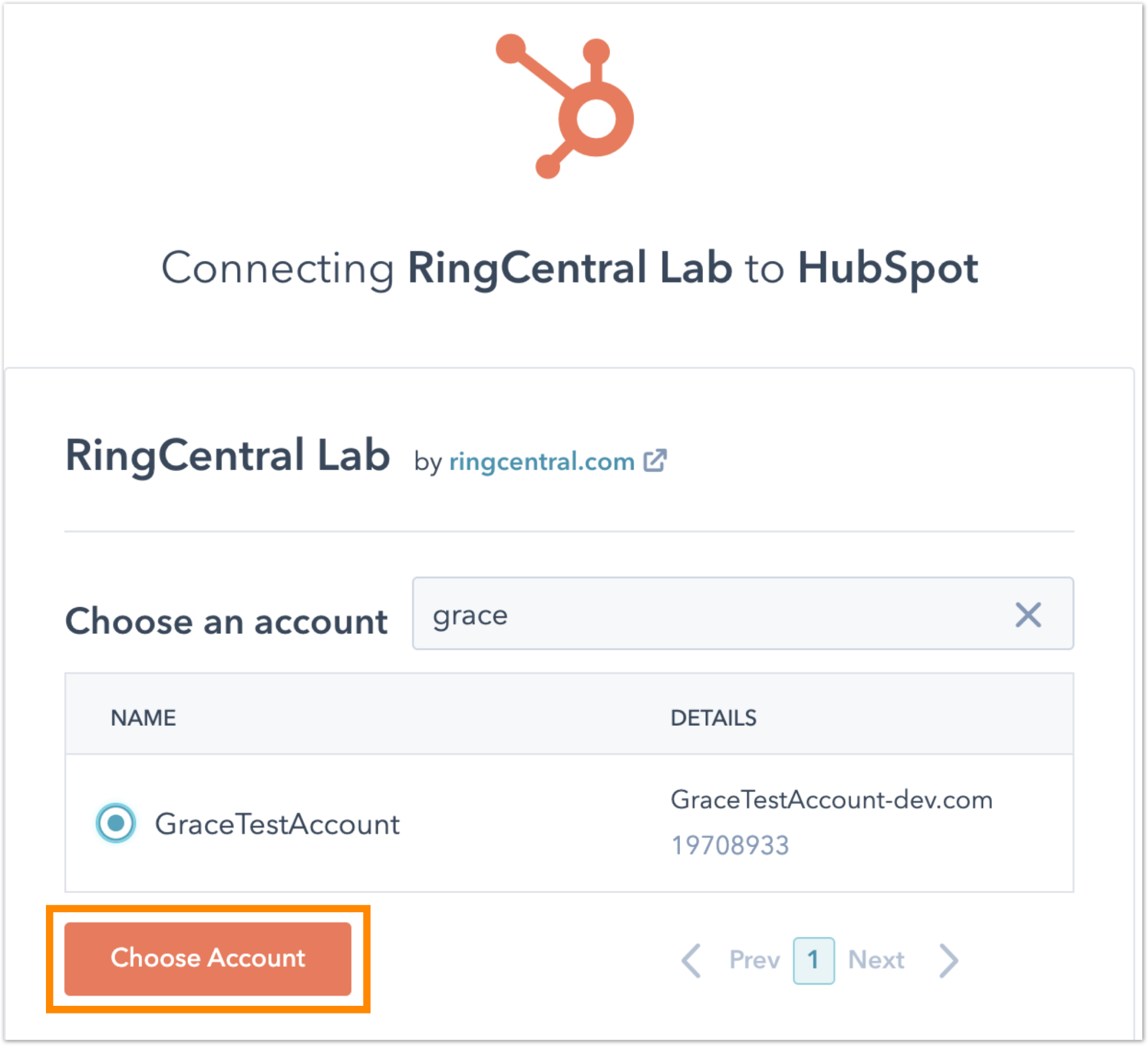Image resolution: width=1148 pixels, height=1046 pixels.
Task: Click the DETAILS column header
Action: tap(713, 718)
